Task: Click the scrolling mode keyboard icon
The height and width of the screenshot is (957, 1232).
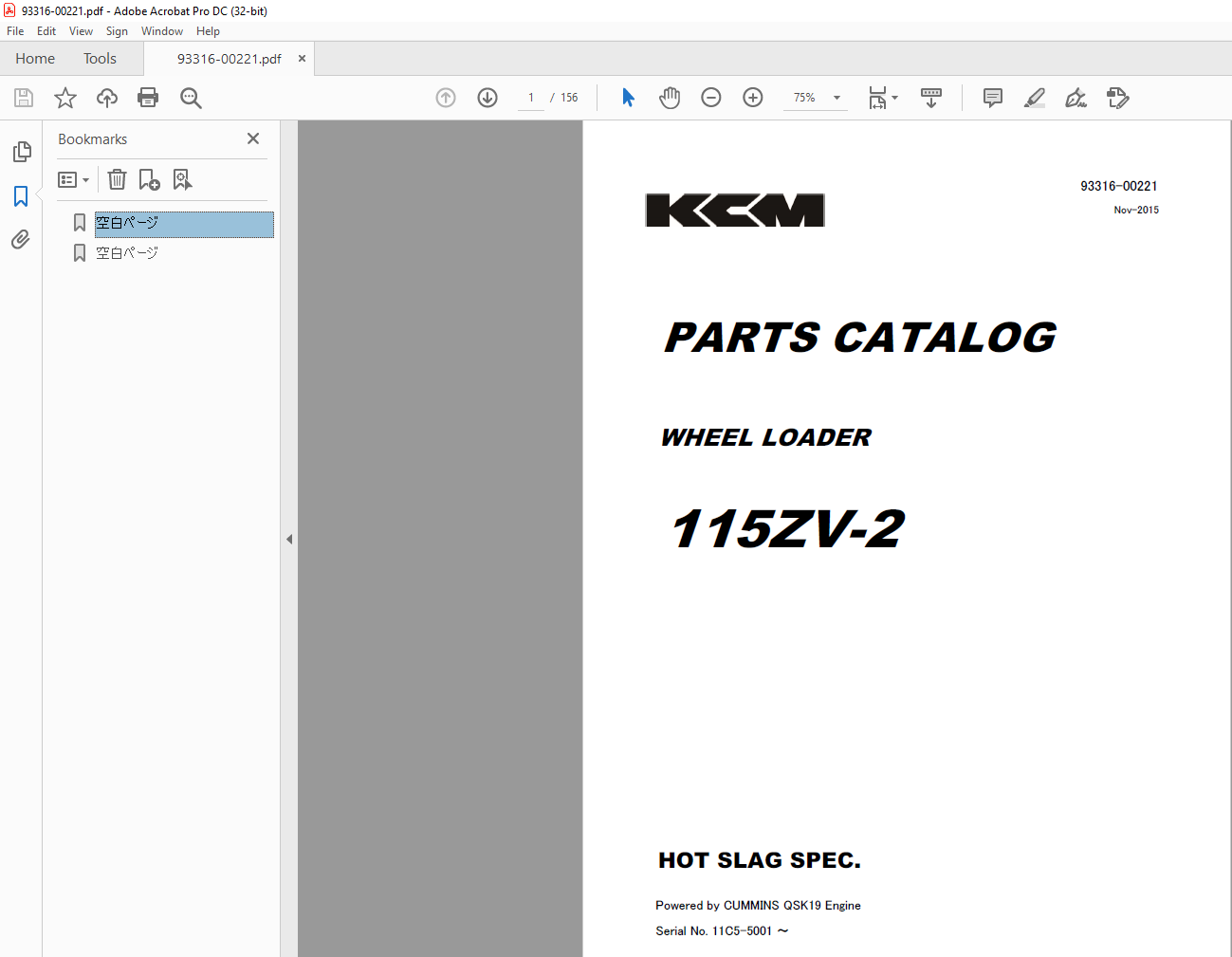Action: pyautogui.click(x=931, y=98)
